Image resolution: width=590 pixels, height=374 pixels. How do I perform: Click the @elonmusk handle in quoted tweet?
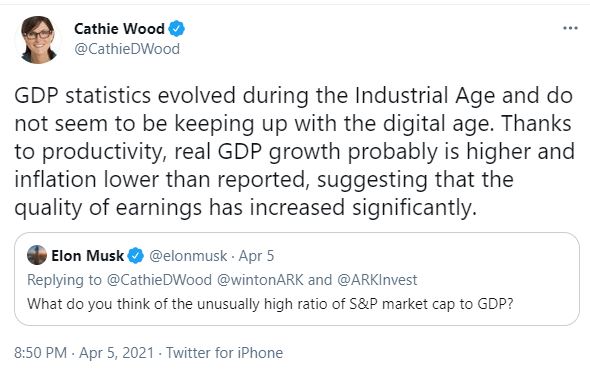[188, 256]
